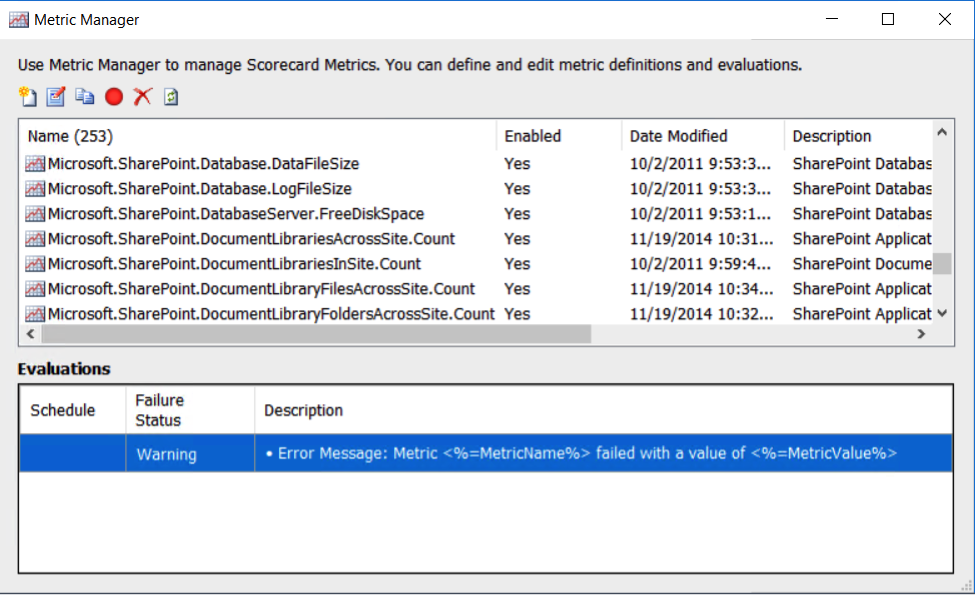Select Microsoft.SharePoint.Database.DataFileSize metric
Viewport: 975px width, 595px height.
[x=203, y=164]
